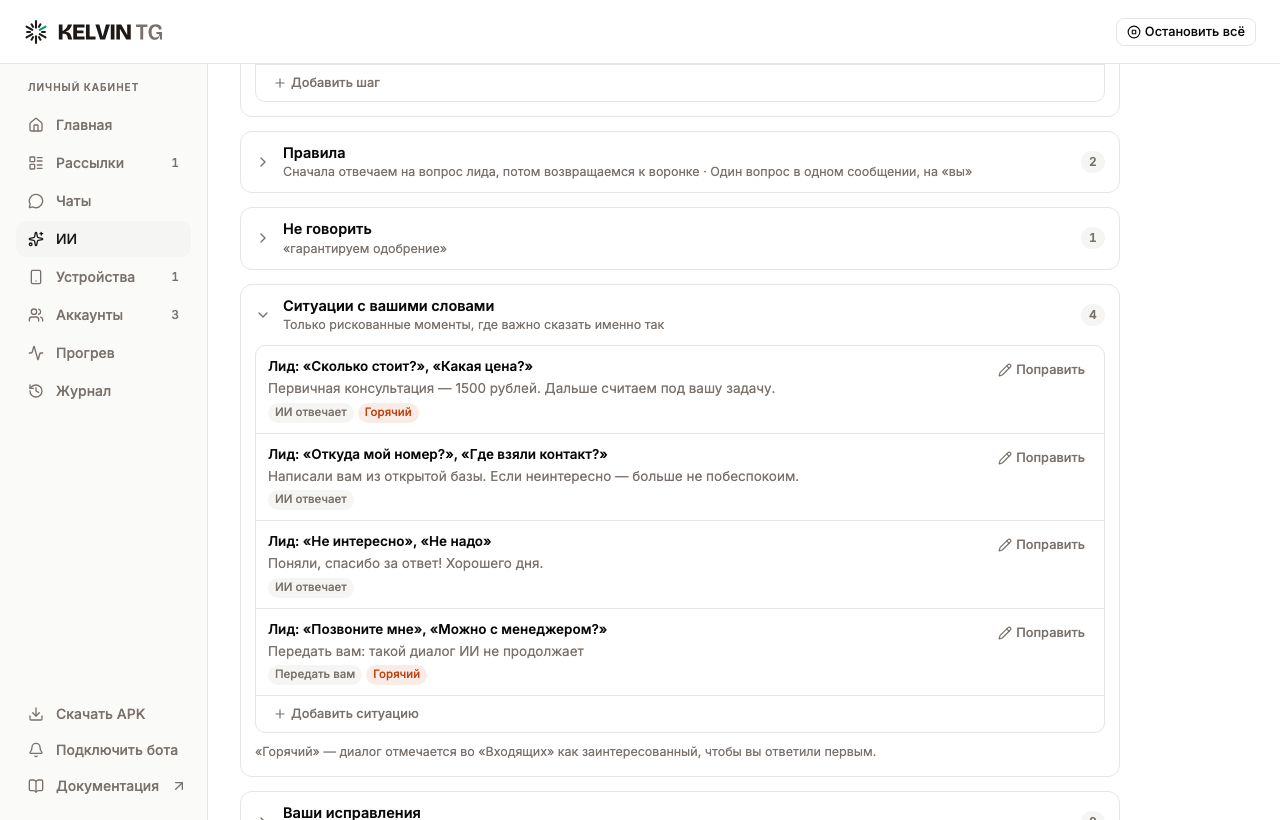
Task: Open the Главная home icon
Action: click(x=36, y=125)
